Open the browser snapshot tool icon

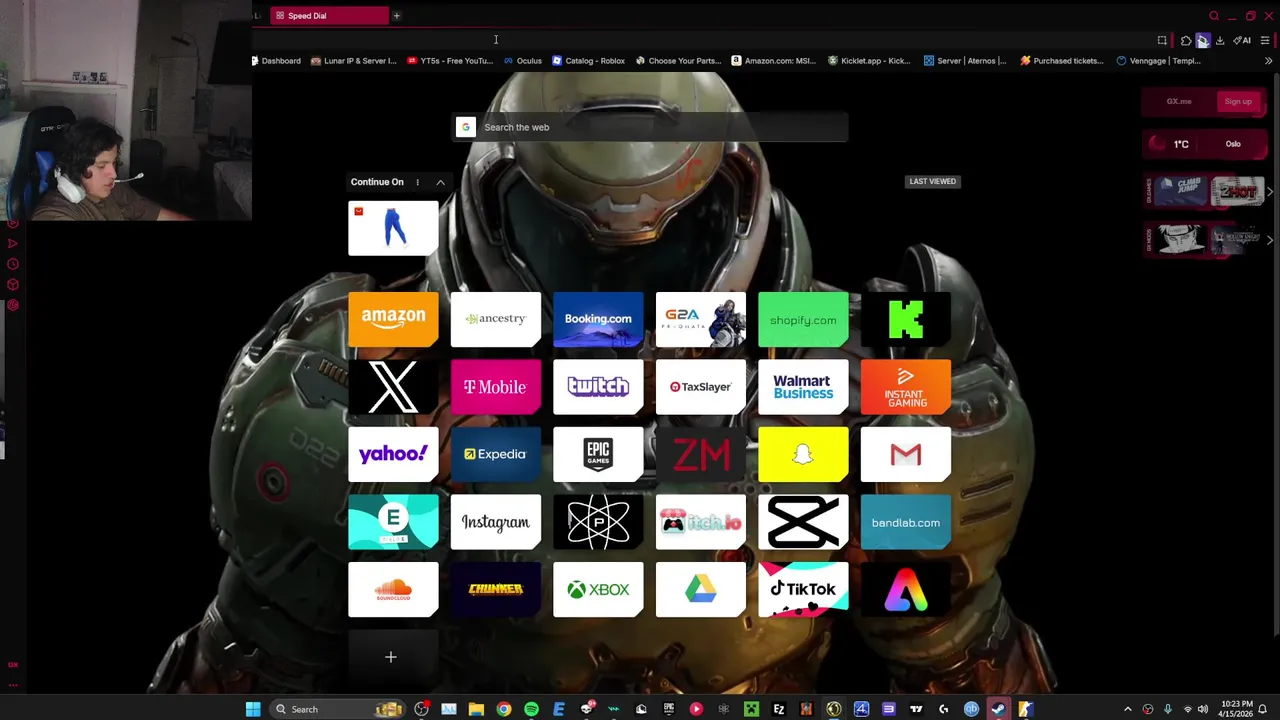1162,41
